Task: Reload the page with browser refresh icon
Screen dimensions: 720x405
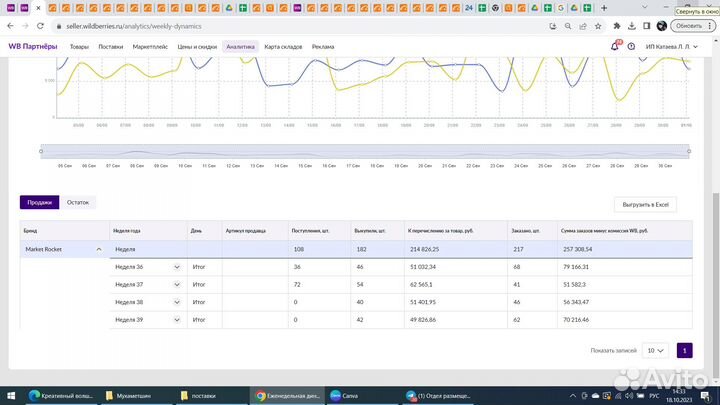Action: 40,26
